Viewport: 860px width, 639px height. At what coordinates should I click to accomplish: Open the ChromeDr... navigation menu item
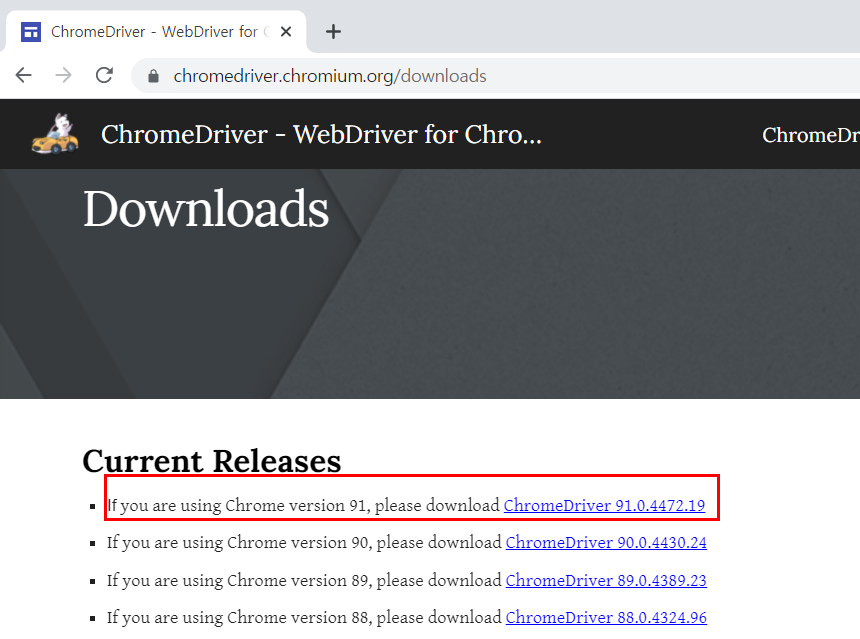(811, 135)
